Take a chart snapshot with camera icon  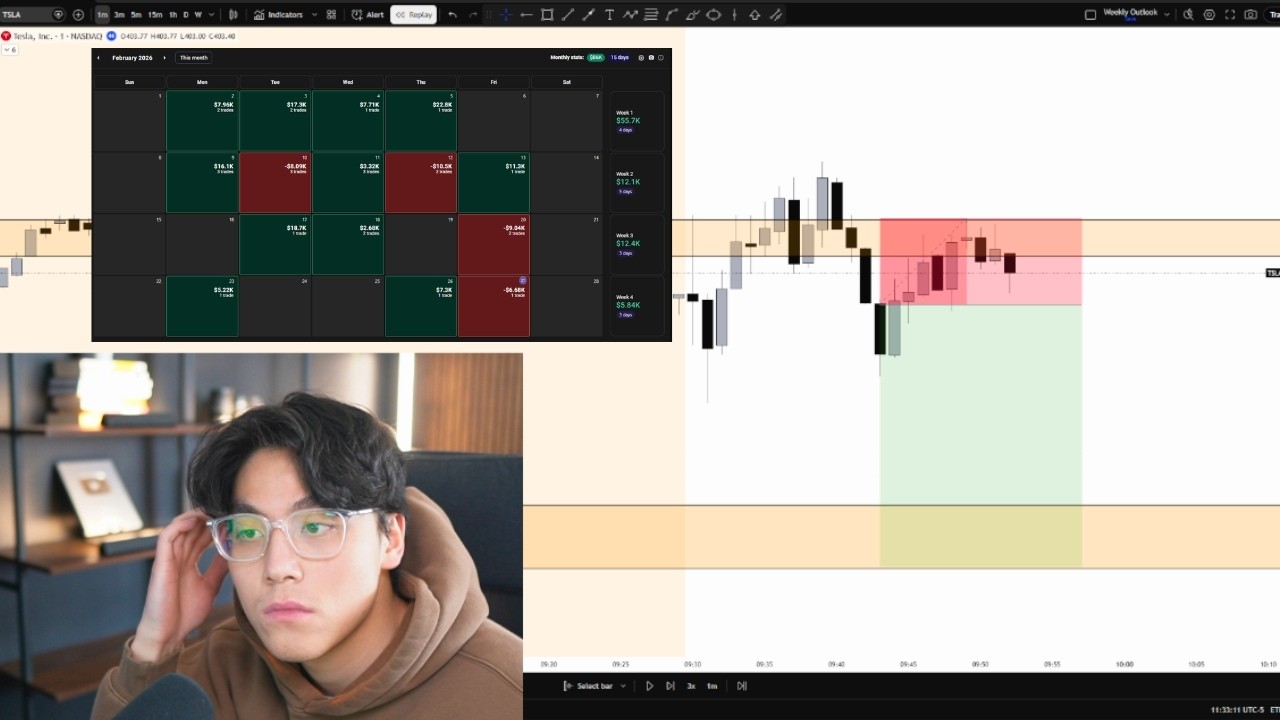1251,15
